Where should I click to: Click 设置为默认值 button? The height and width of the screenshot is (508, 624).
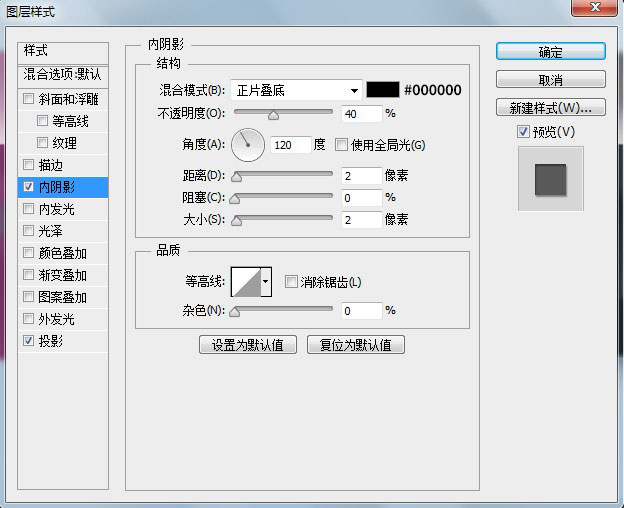248,345
